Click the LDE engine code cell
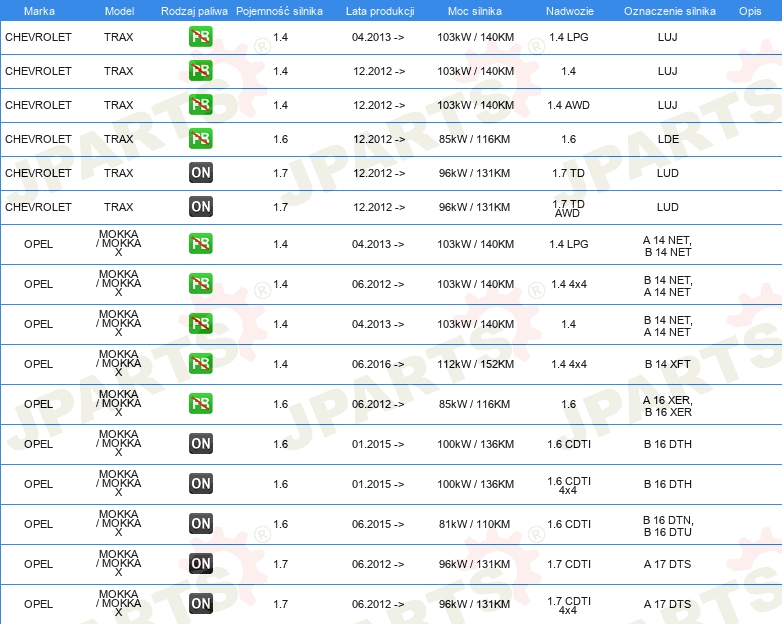 click(668, 139)
